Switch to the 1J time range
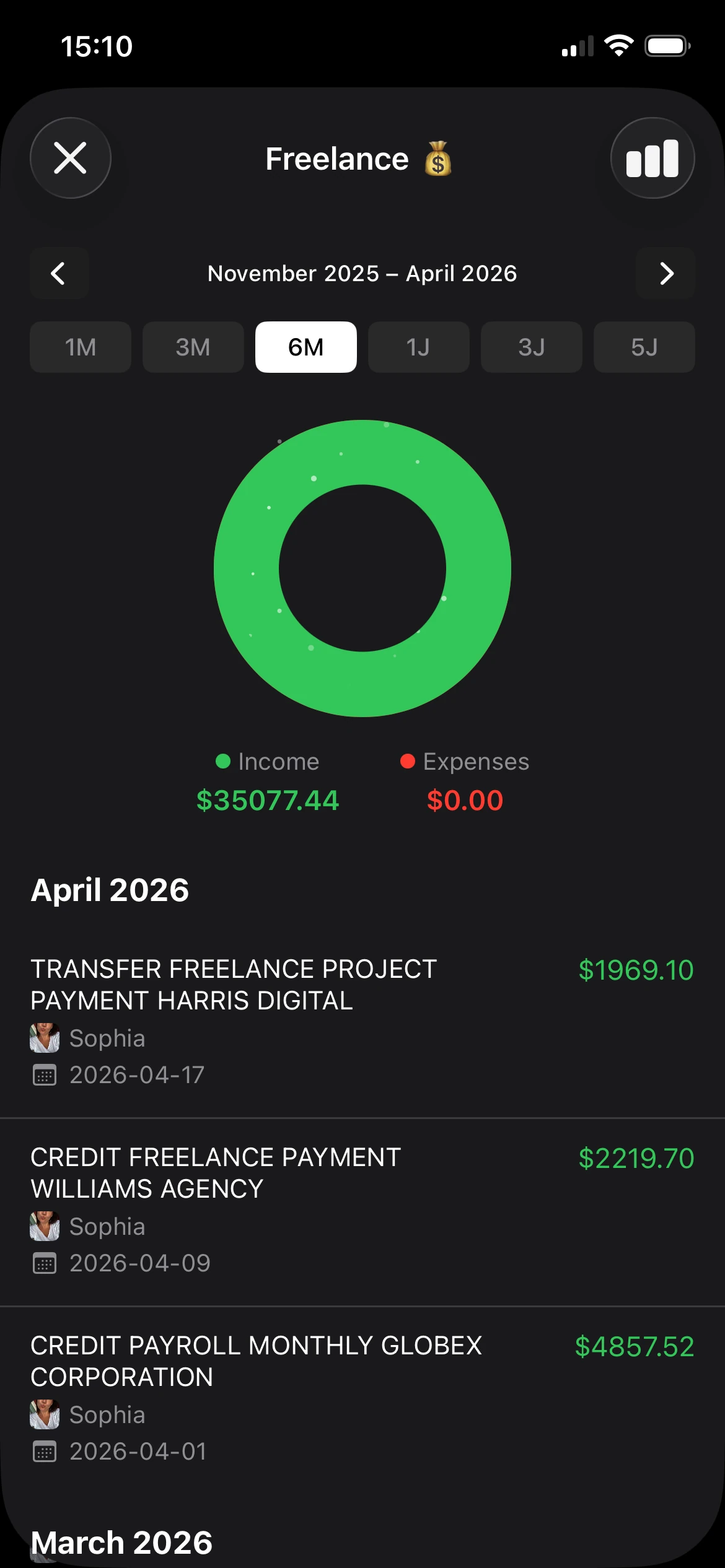Image resolution: width=725 pixels, height=1568 pixels. point(419,347)
